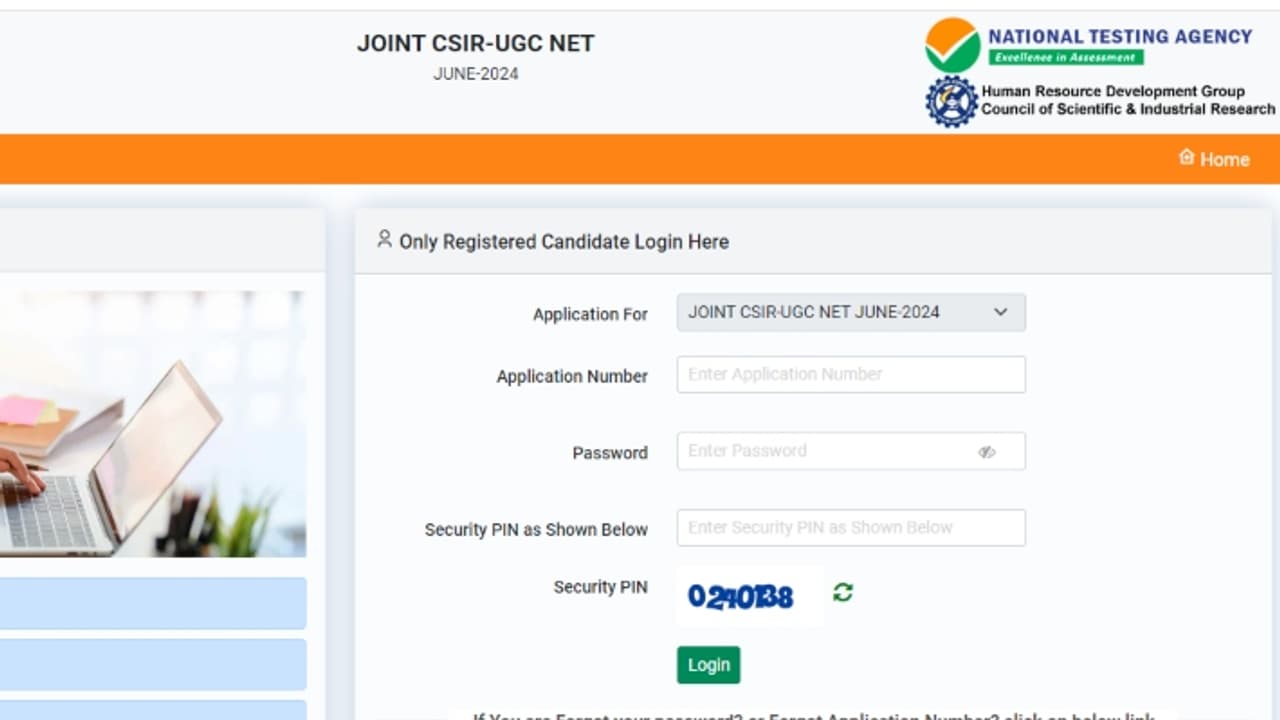Image resolution: width=1280 pixels, height=720 pixels.
Task: Click the Enter Security PIN field
Action: [x=851, y=527]
